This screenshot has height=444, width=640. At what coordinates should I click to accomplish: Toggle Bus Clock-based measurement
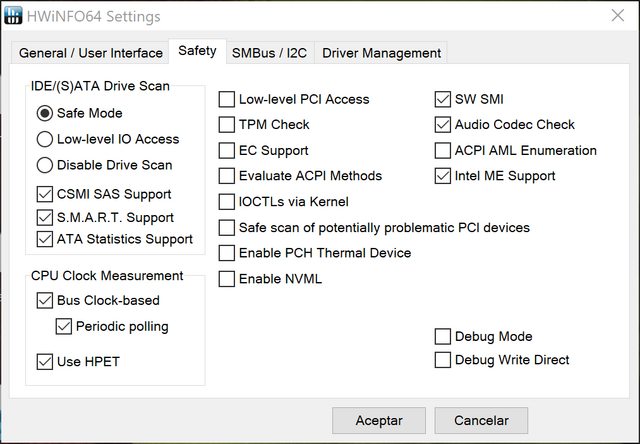(x=44, y=300)
